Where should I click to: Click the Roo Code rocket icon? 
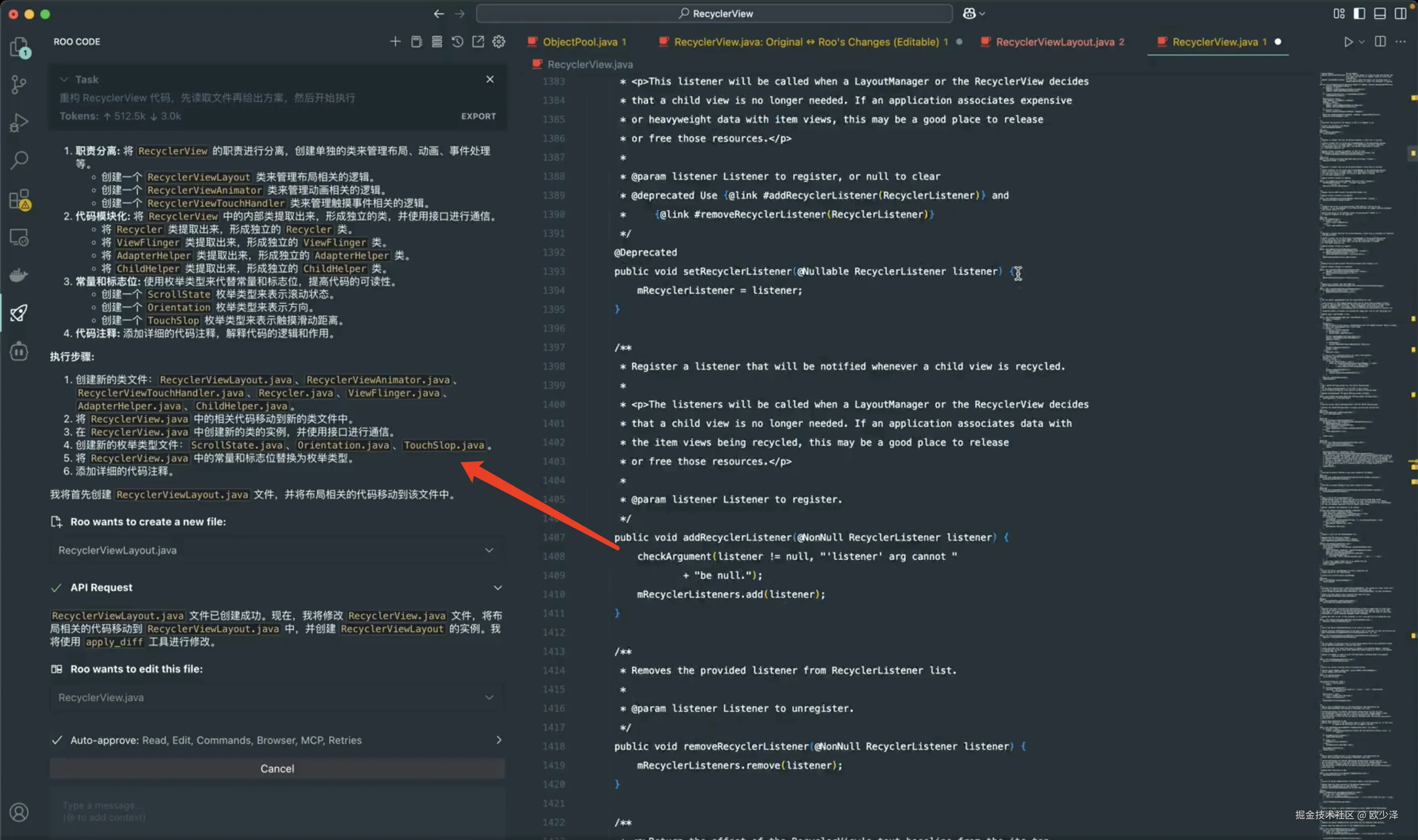point(19,312)
